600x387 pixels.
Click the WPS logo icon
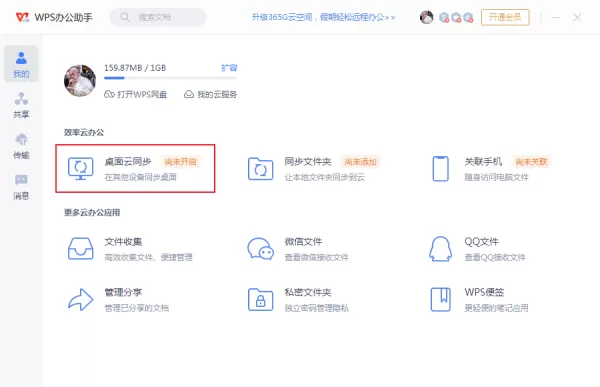(x=22, y=17)
